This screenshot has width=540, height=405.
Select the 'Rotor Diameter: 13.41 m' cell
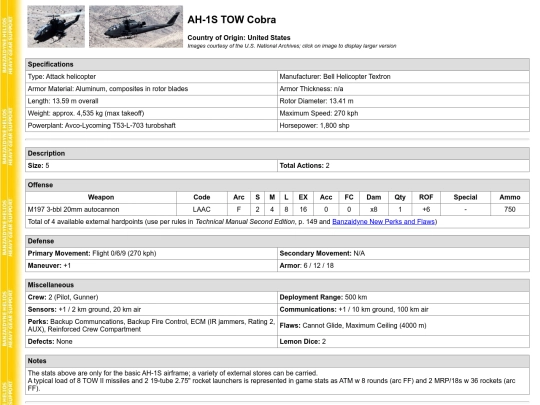click(403, 101)
